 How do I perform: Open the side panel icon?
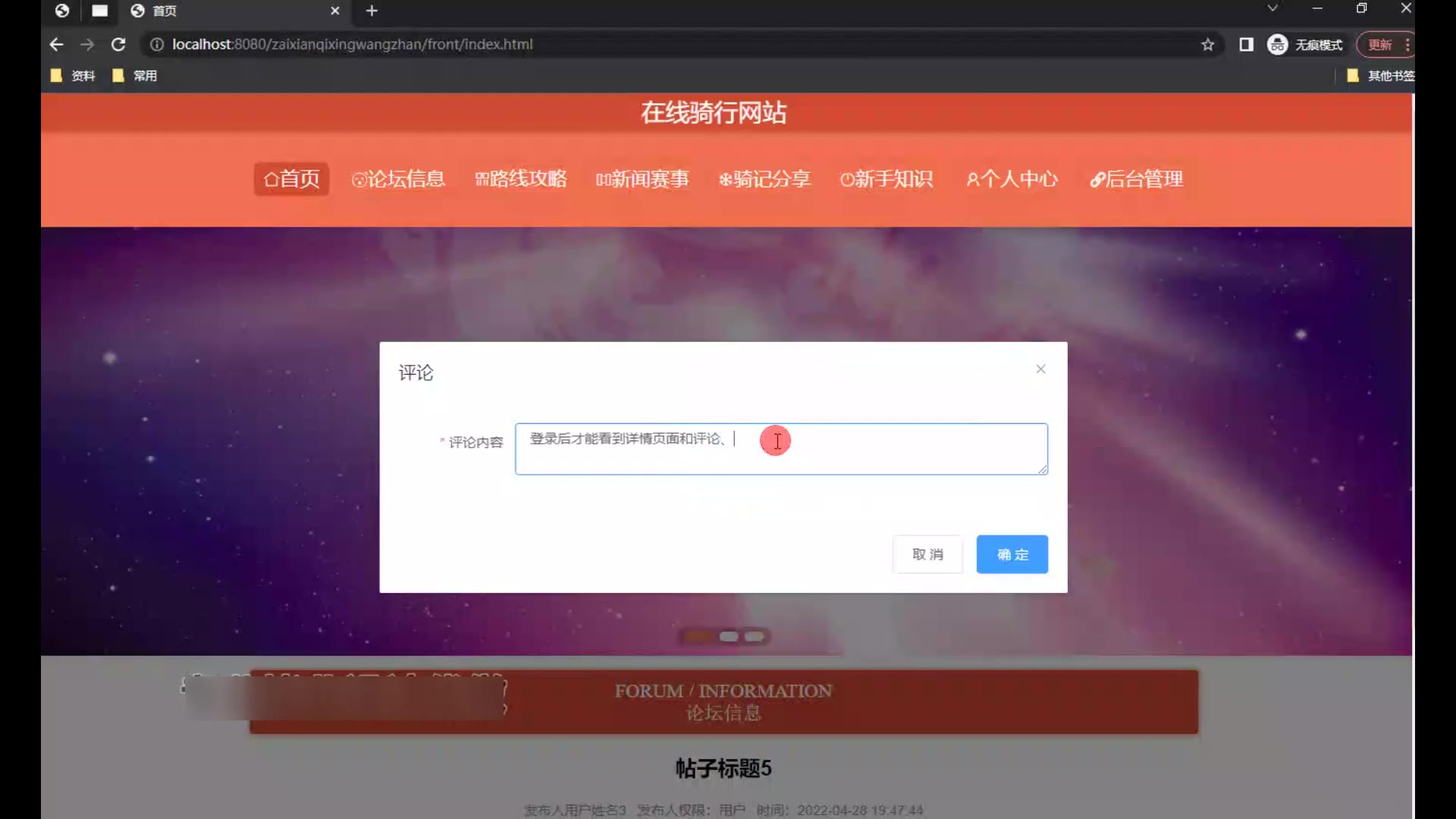pyautogui.click(x=1246, y=45)
